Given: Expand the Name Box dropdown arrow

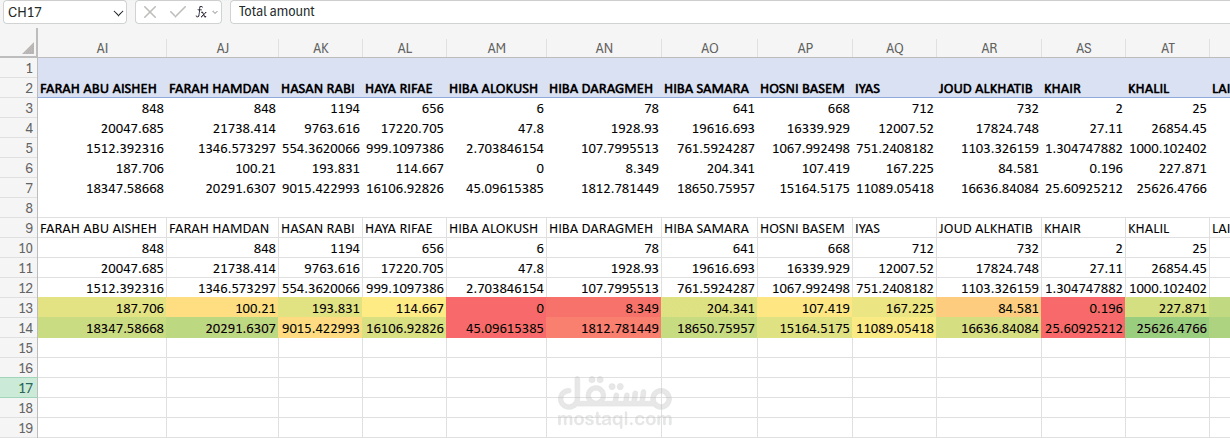Looking at the screenshot, I should pyautogui.click(x=119, y=12).
